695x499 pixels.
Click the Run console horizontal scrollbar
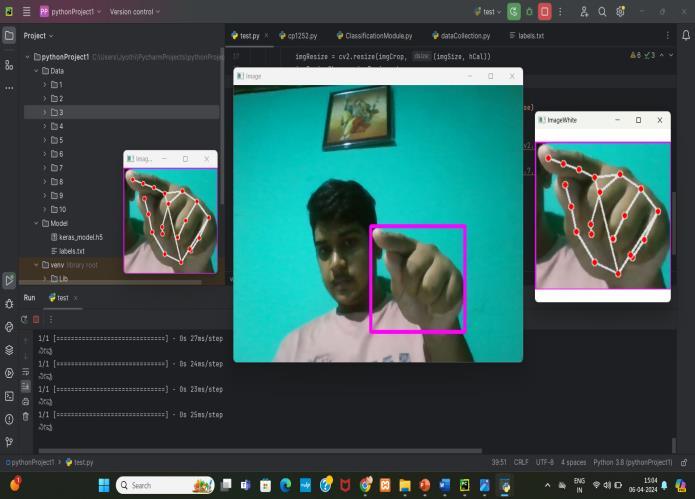click(260, 451)
